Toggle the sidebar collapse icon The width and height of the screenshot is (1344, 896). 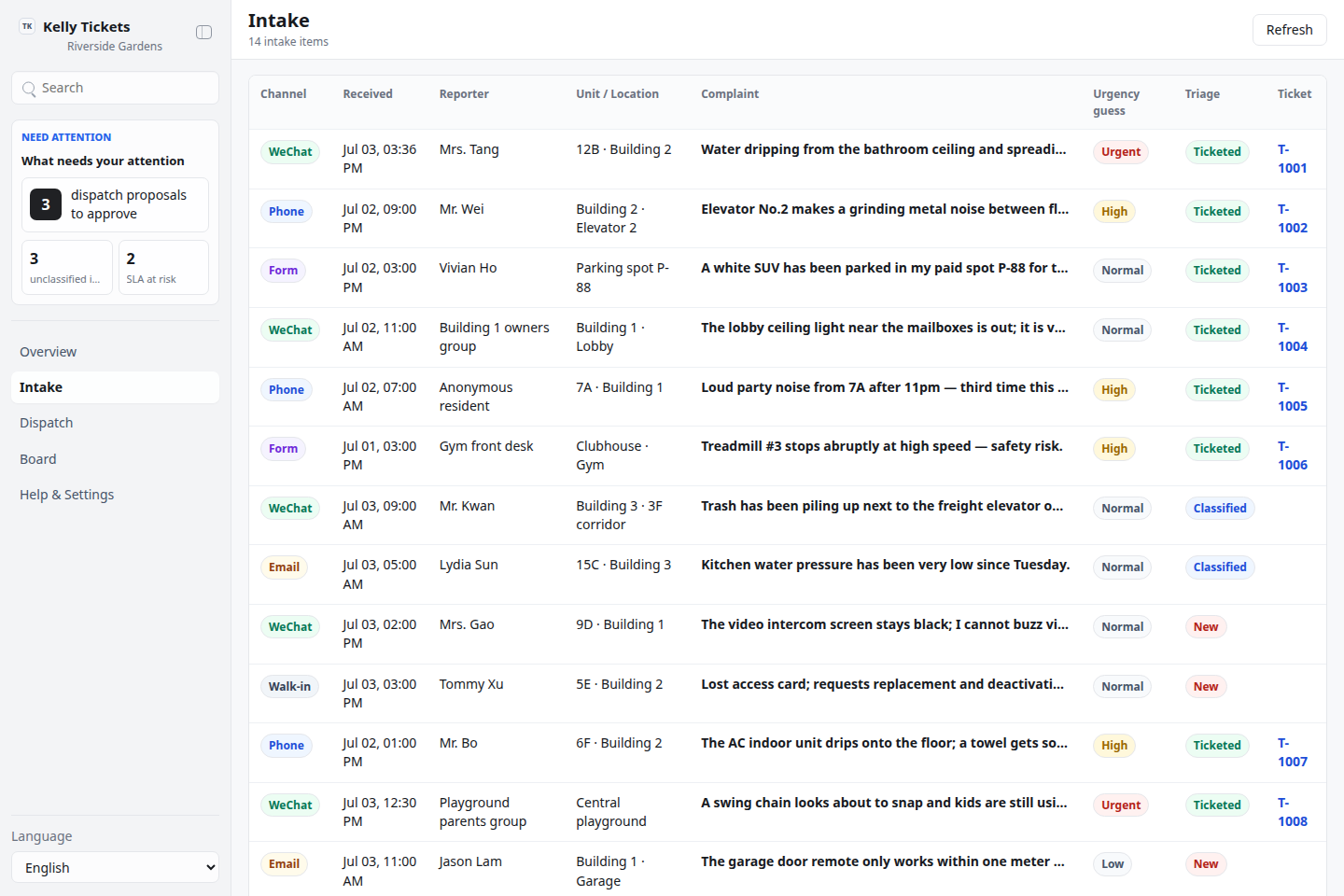pyautogui.click(x=203, y=33)
